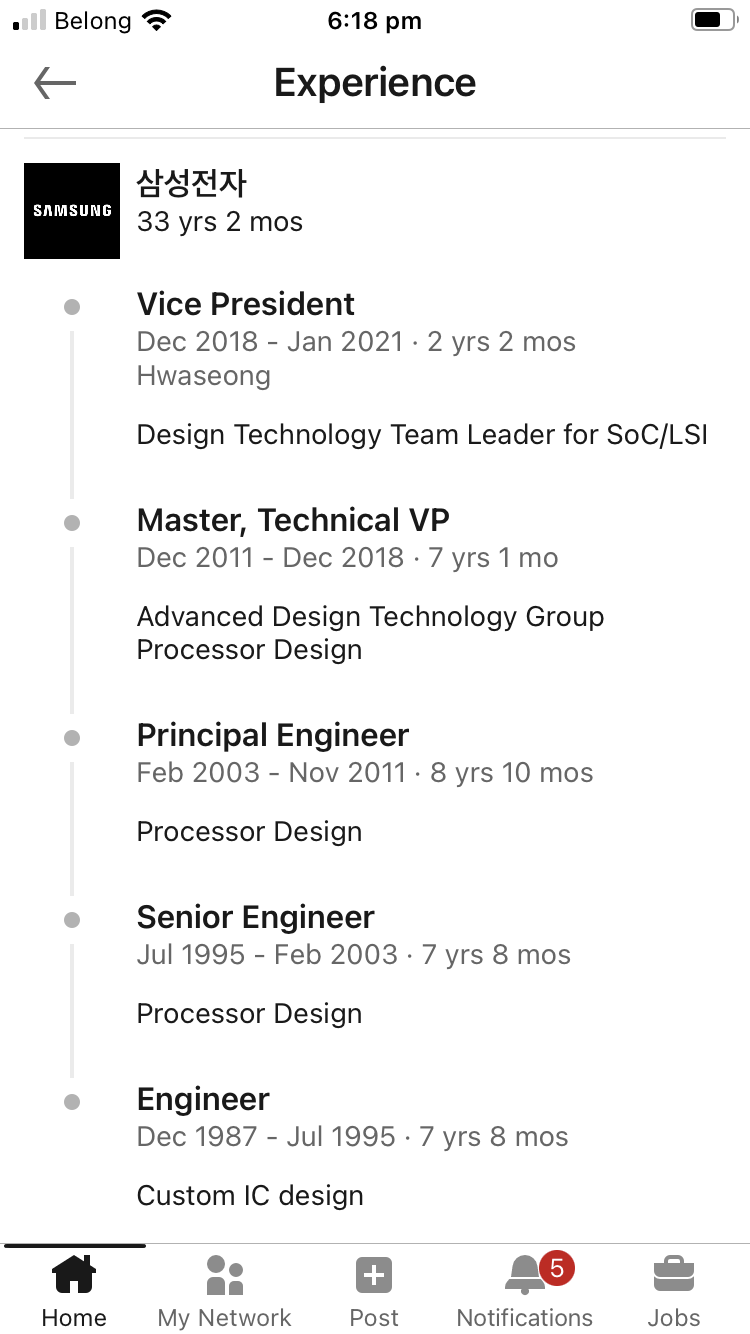The width and height of the screenshot is (750, 1334).
Task: Tap the timeline dot beside Principal Engineer
Action: pyautogui.click(x=72, y=738)
